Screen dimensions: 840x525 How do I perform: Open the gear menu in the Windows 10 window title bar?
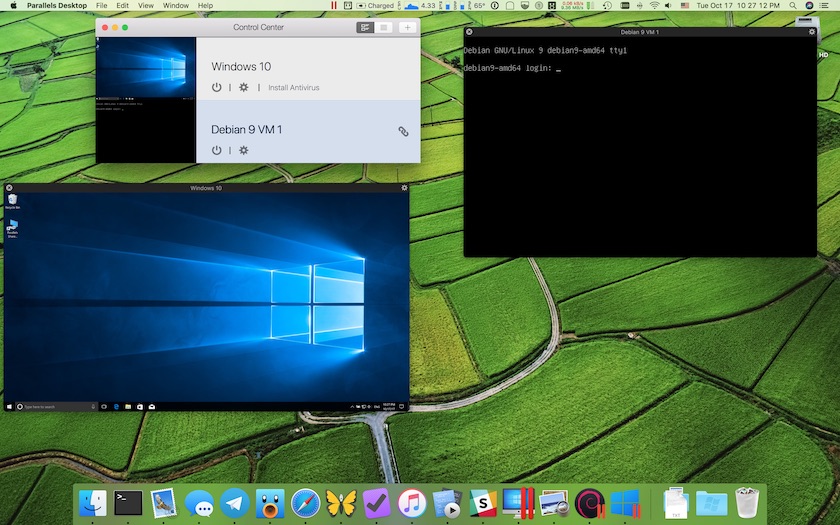404,188
